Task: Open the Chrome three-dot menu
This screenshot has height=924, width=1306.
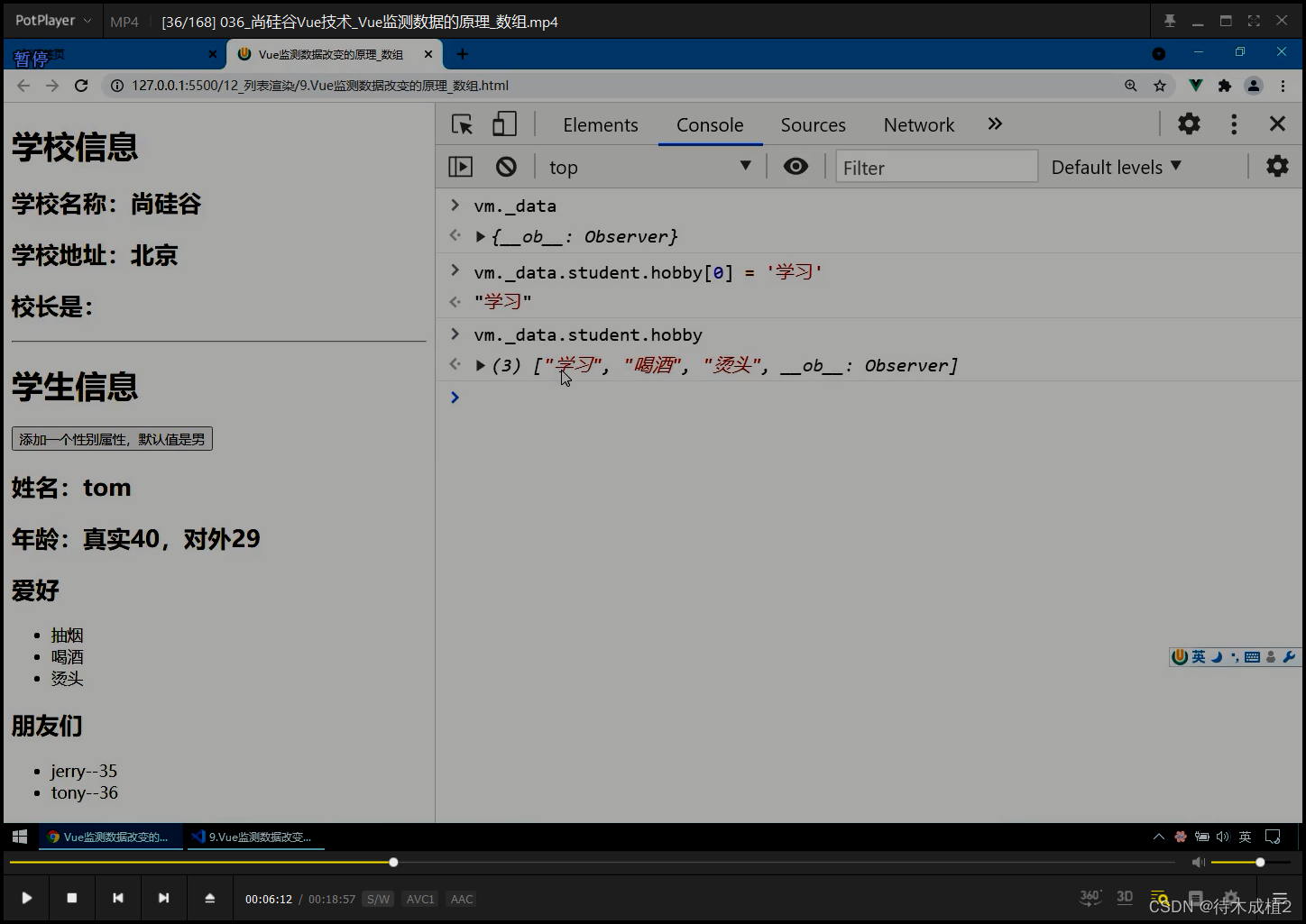Action: click(x=1283, y=86)
